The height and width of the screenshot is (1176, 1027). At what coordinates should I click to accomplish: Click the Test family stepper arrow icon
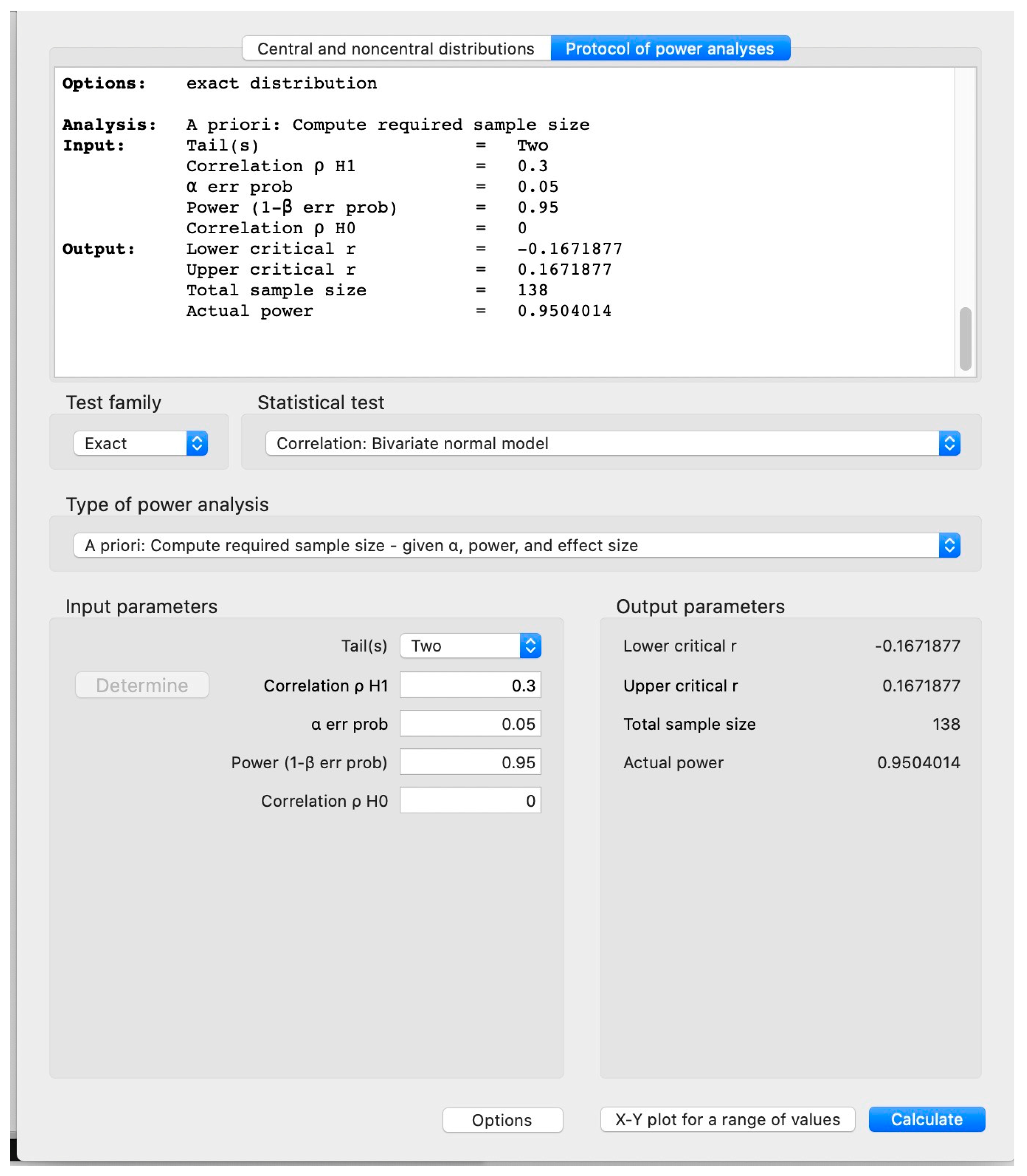[196, 443]
